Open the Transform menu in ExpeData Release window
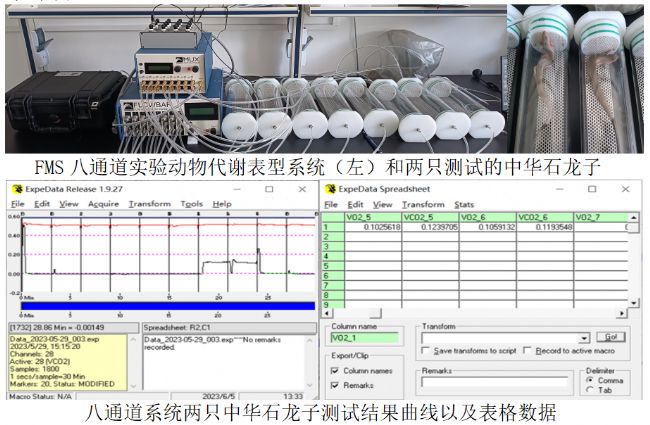The height and width of the screenshot is (425, 650). [150, 204]
